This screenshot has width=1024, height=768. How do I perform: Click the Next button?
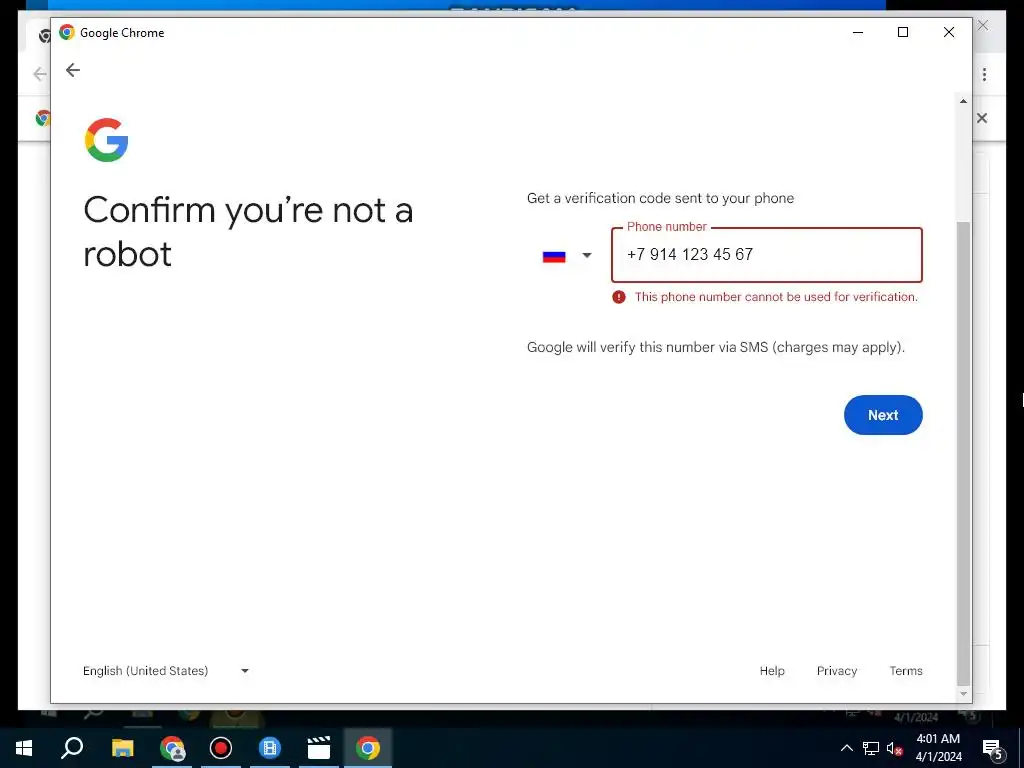click(883, 415)
